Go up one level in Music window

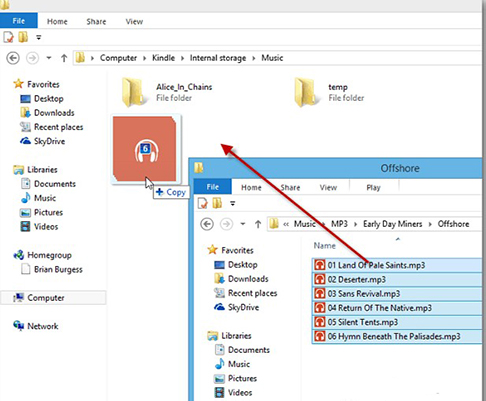pyautogui.click(x=64, y=58)
